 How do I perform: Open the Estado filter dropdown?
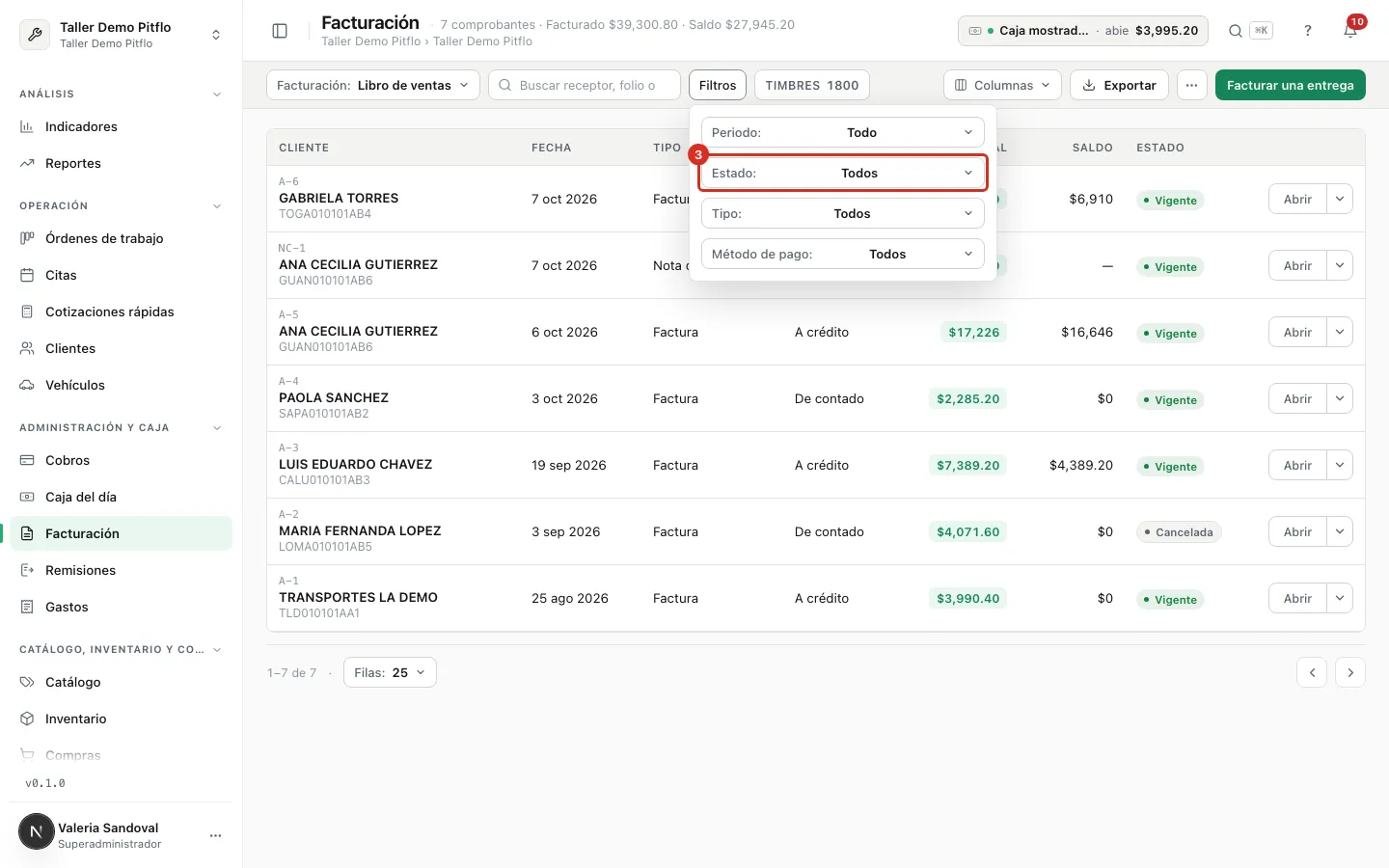[843, 173]
